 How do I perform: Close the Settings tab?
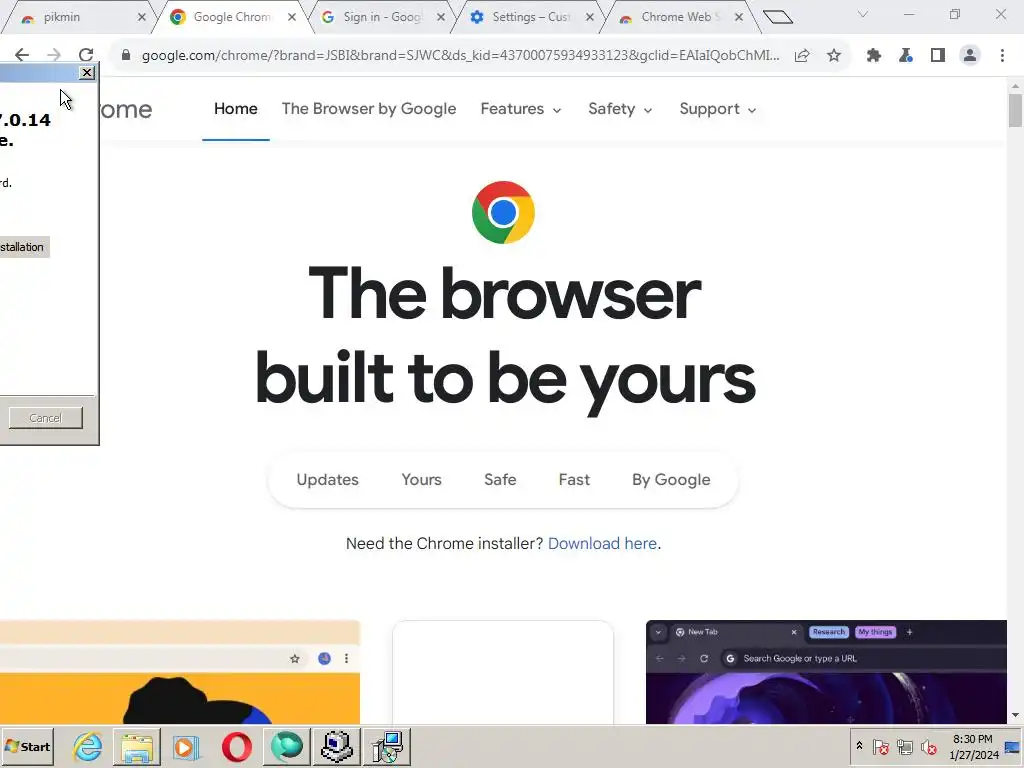point(590,18)
